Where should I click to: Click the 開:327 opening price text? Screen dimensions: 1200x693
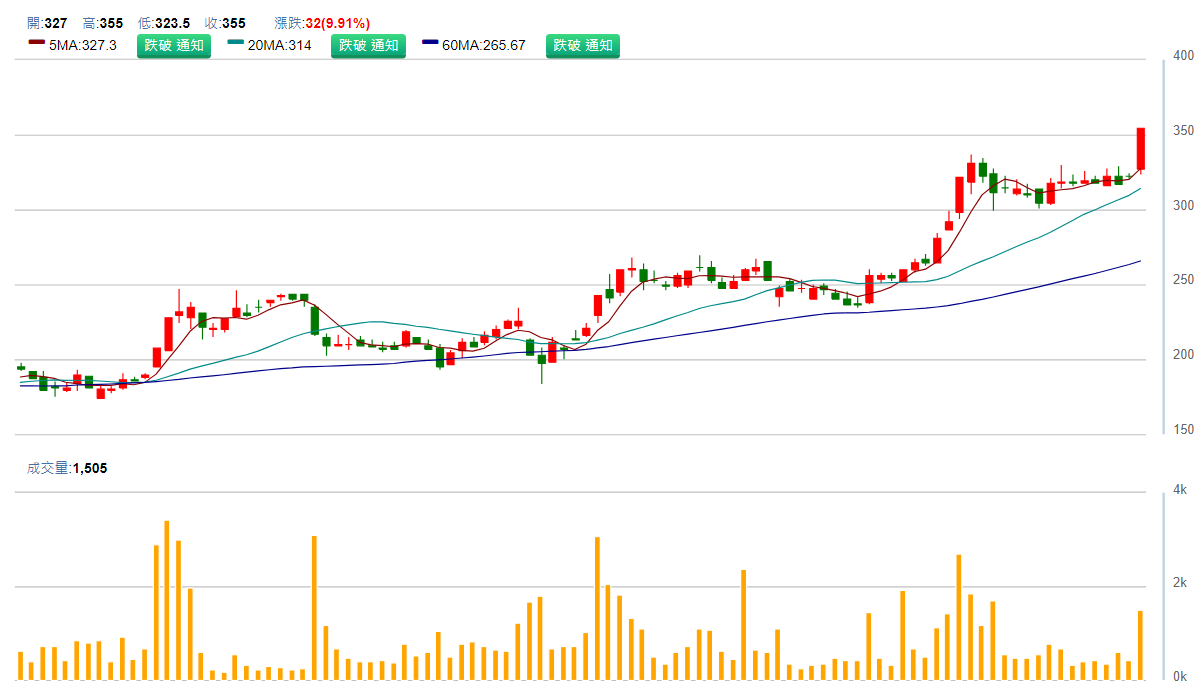(x=47, y=23)
